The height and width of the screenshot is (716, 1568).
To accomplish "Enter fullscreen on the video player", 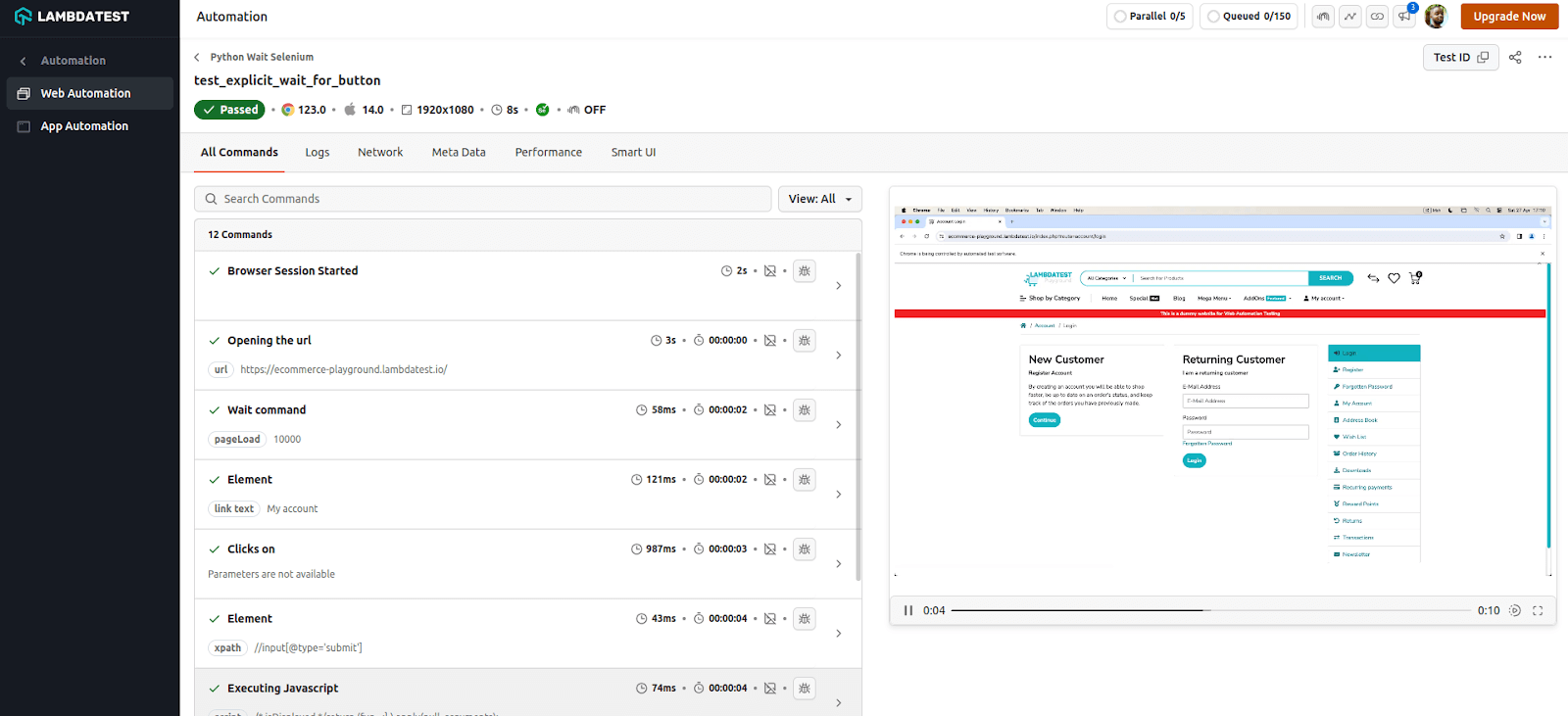I will (1538, 610).
